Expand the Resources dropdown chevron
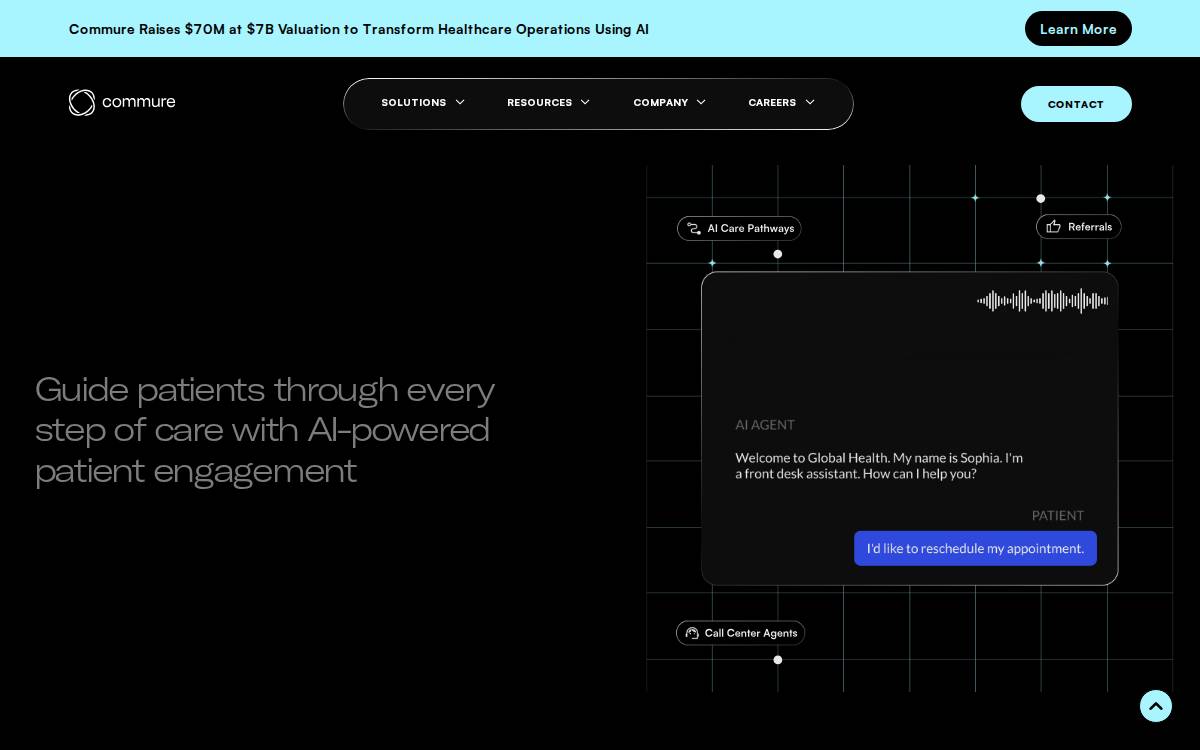This screenshot has height=750, width=1200. point(585,103)
